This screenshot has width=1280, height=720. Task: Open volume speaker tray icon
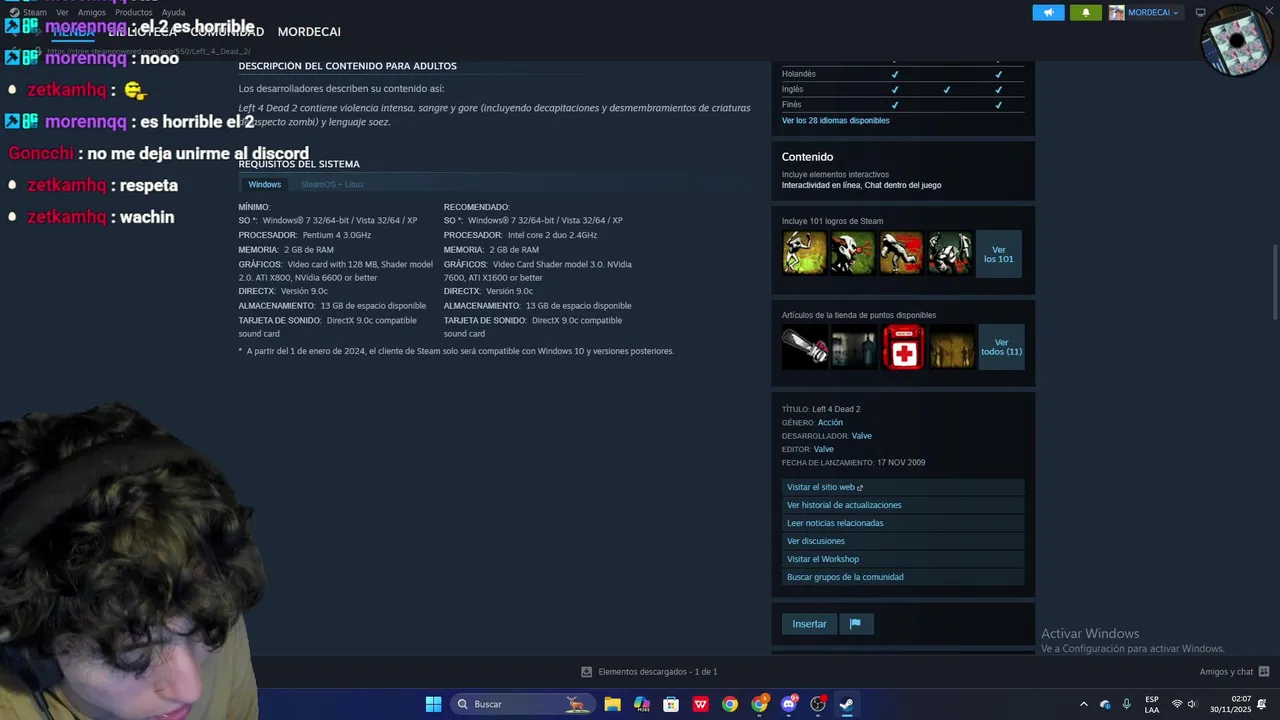tap(1192, 704)
